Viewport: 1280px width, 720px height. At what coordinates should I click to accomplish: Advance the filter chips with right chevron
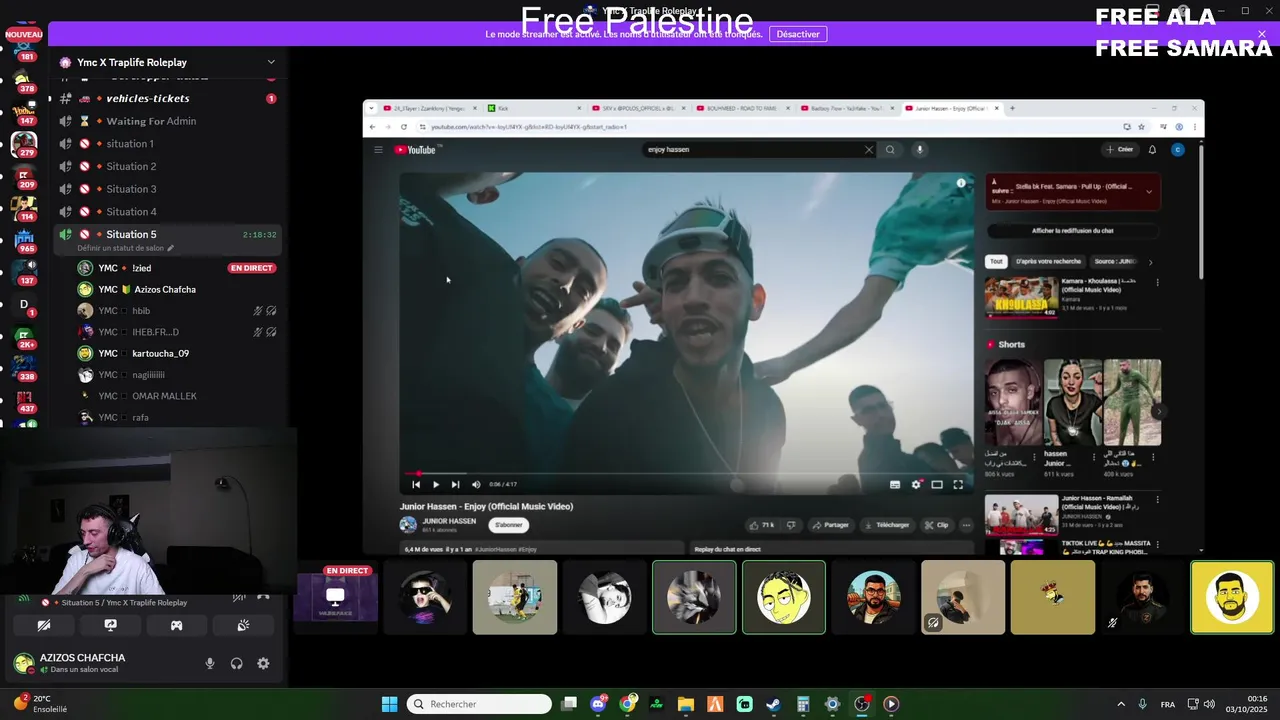(1150, 262)
